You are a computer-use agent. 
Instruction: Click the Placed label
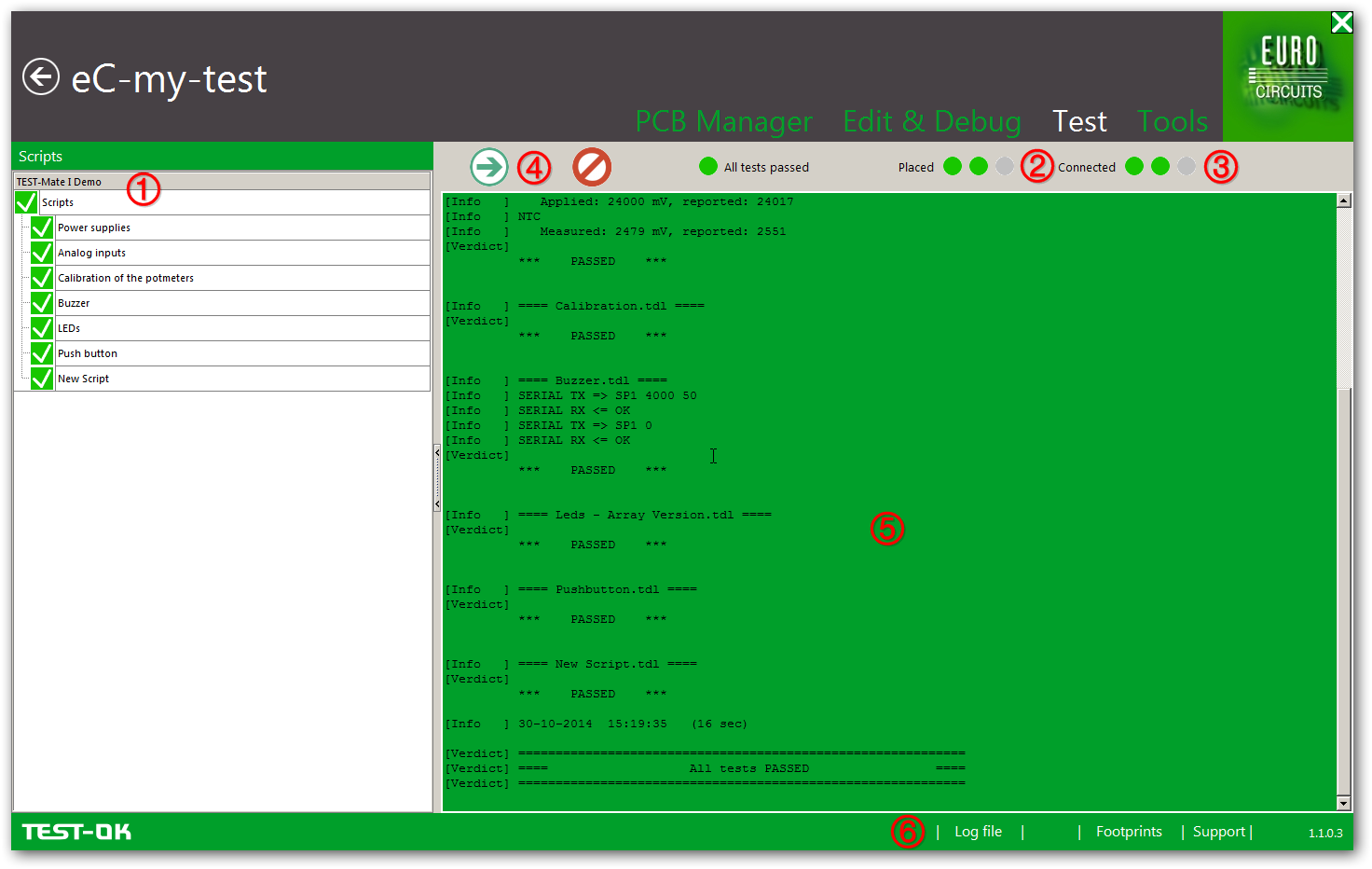coord(916,167)
